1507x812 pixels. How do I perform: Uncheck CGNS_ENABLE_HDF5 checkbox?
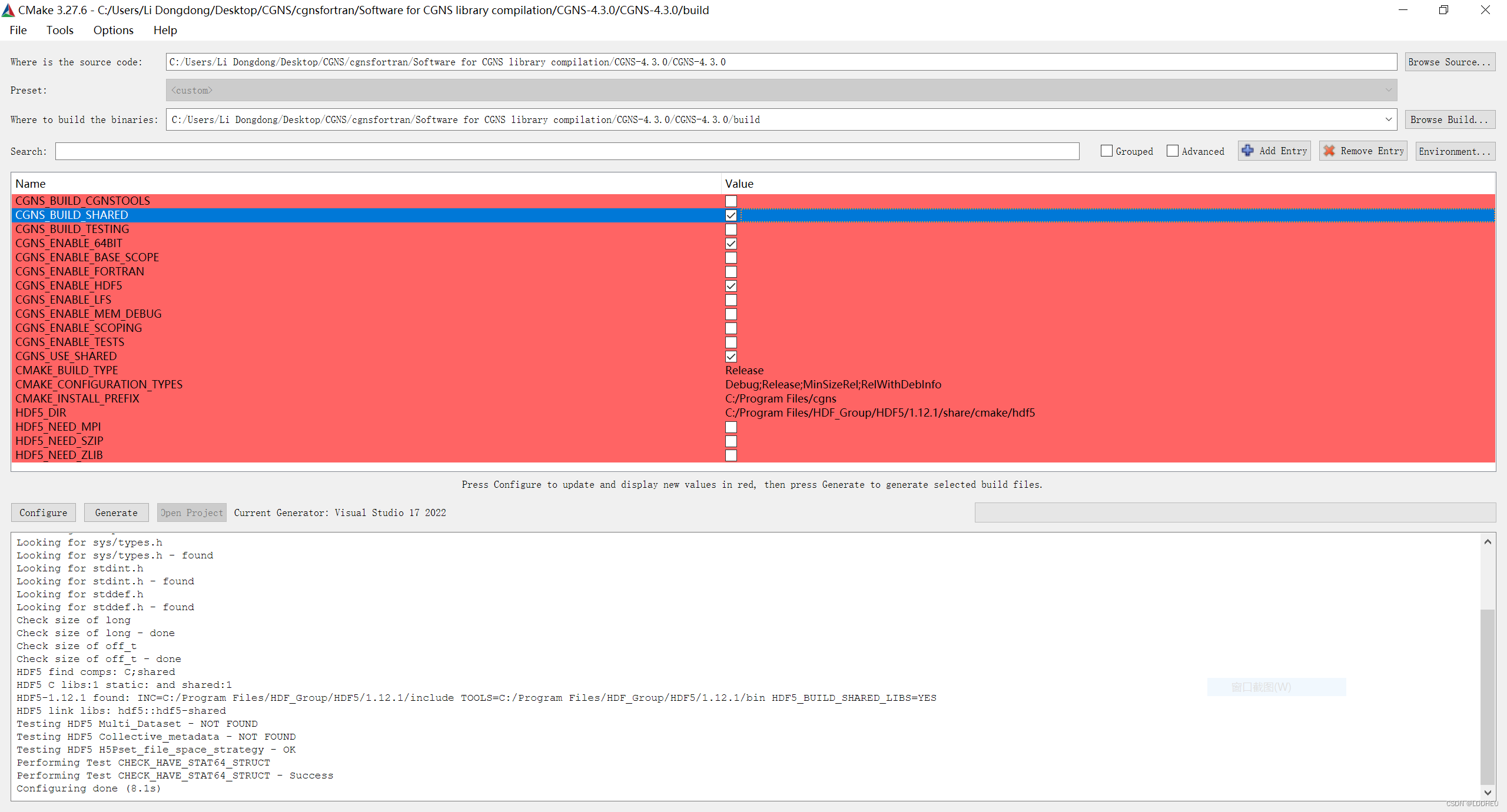[731, 286]
